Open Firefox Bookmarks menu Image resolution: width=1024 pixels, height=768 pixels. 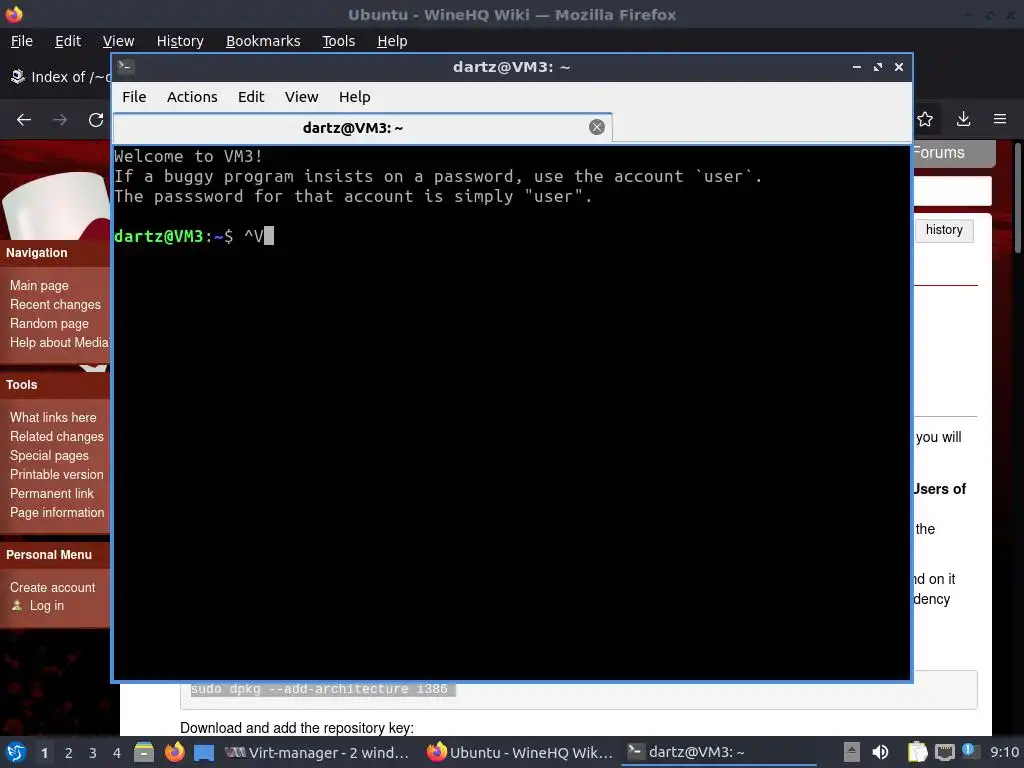tap(263, 41)
